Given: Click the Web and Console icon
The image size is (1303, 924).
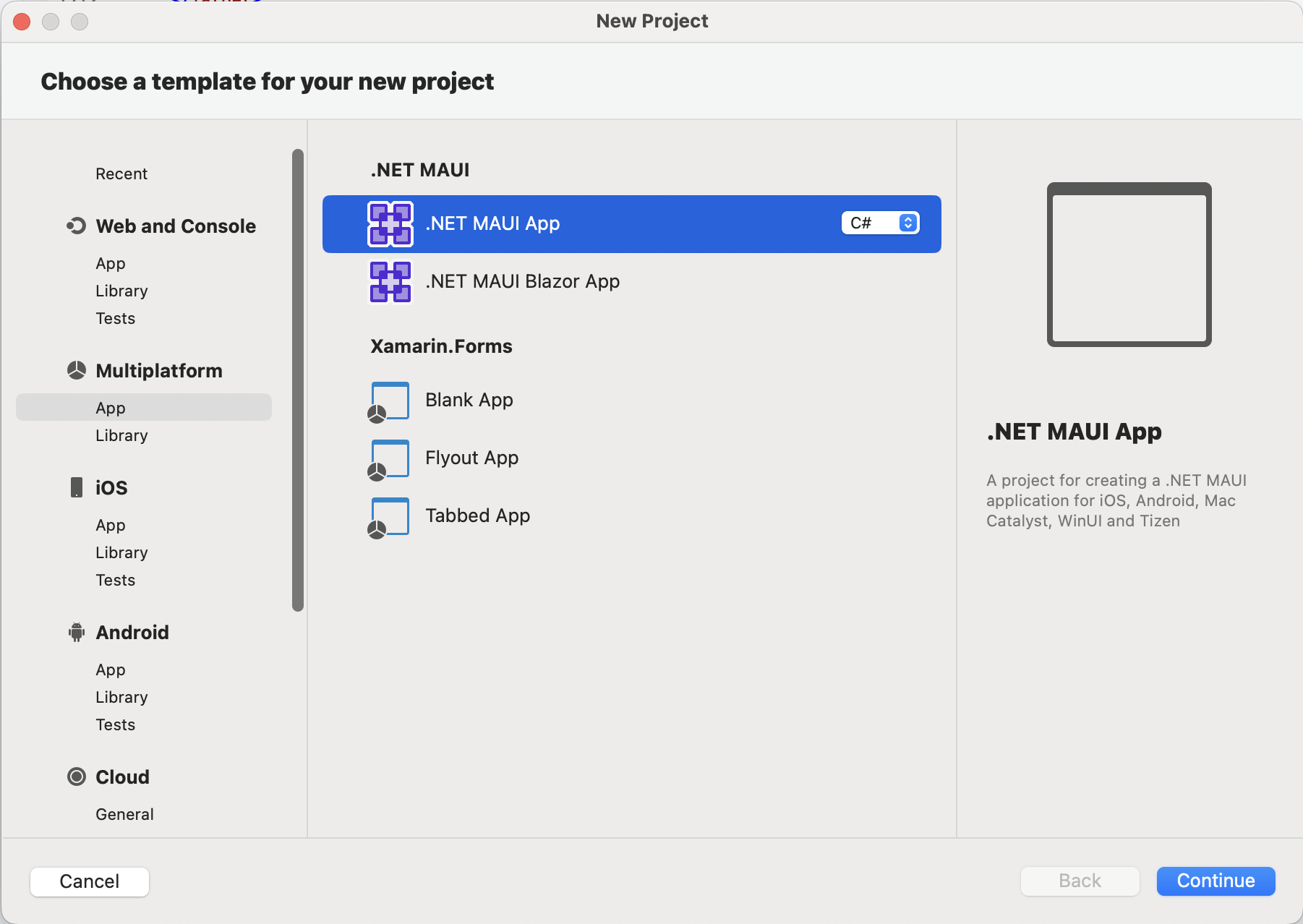Looking at the screenshot, I should click(x=77, y=225).
